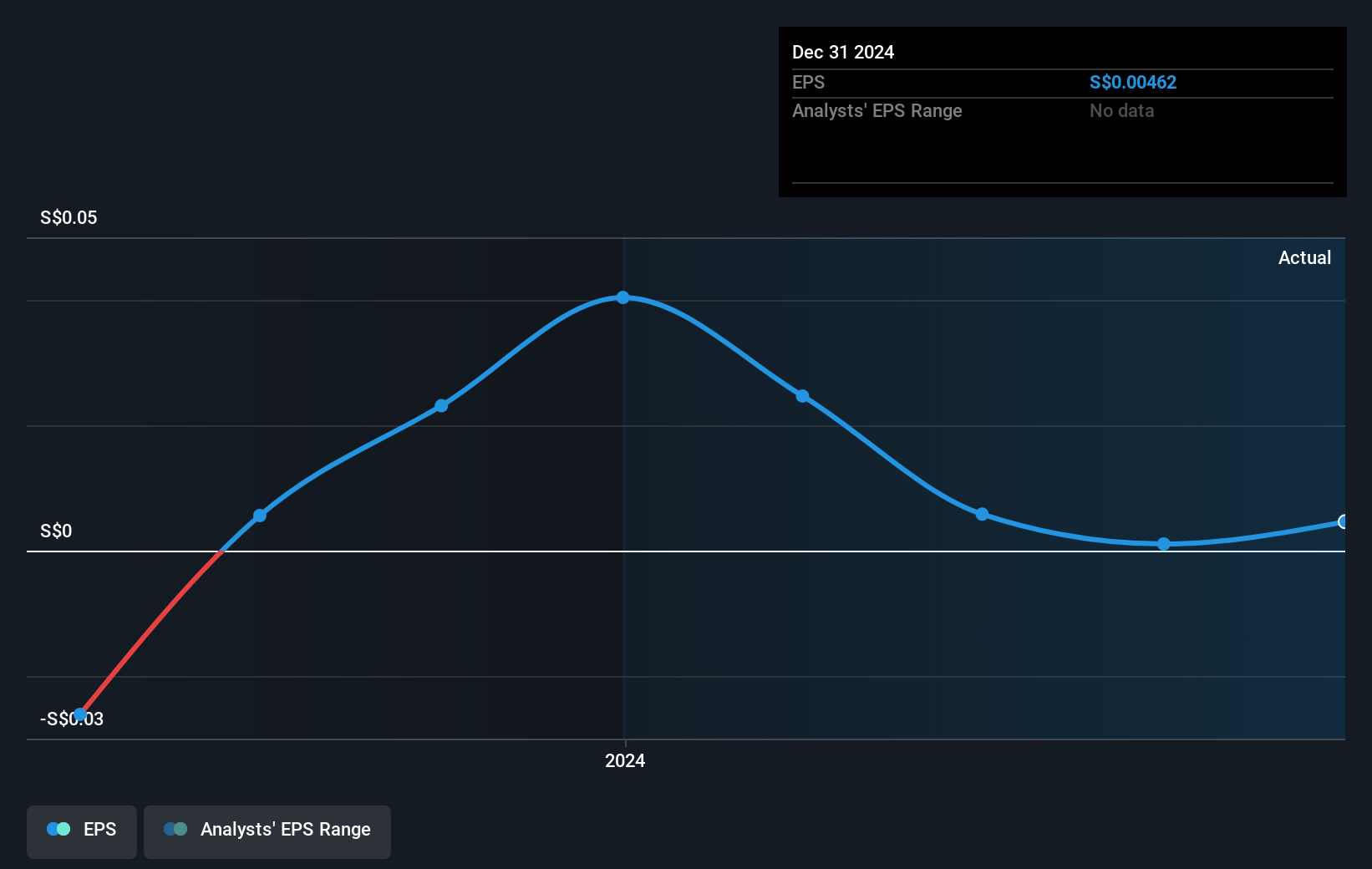Click the S$0.00462 EPS value in tooltip
Viewport: 1372px width, 869px height.
click(x=1133, y=82)
